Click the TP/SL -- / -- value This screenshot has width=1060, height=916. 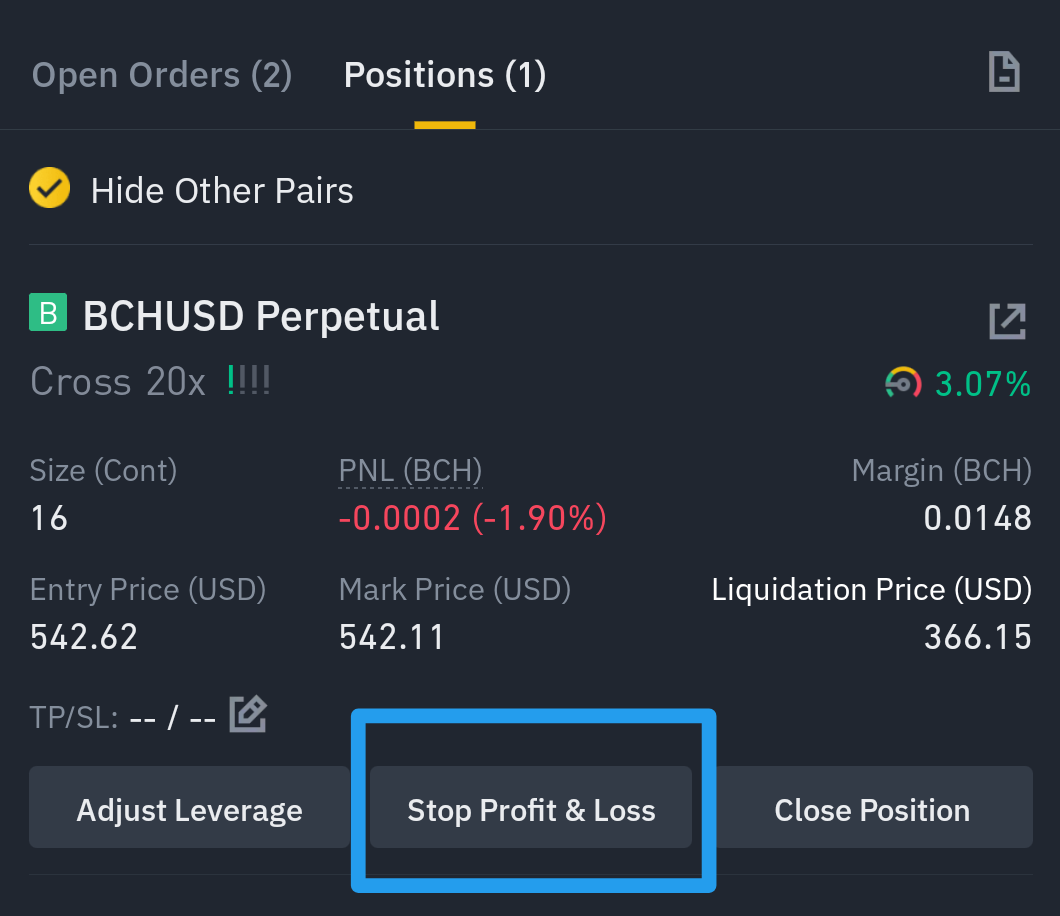172,717
